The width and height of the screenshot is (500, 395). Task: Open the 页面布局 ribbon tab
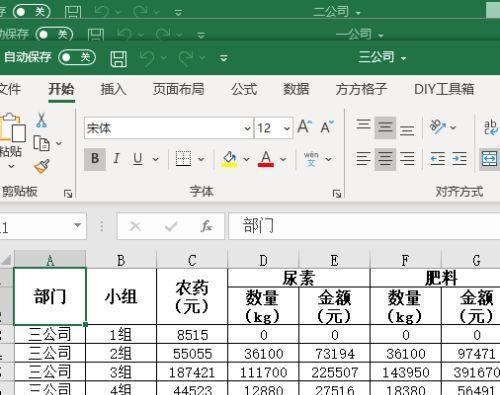pyautogui.click(x=179, y=89)
